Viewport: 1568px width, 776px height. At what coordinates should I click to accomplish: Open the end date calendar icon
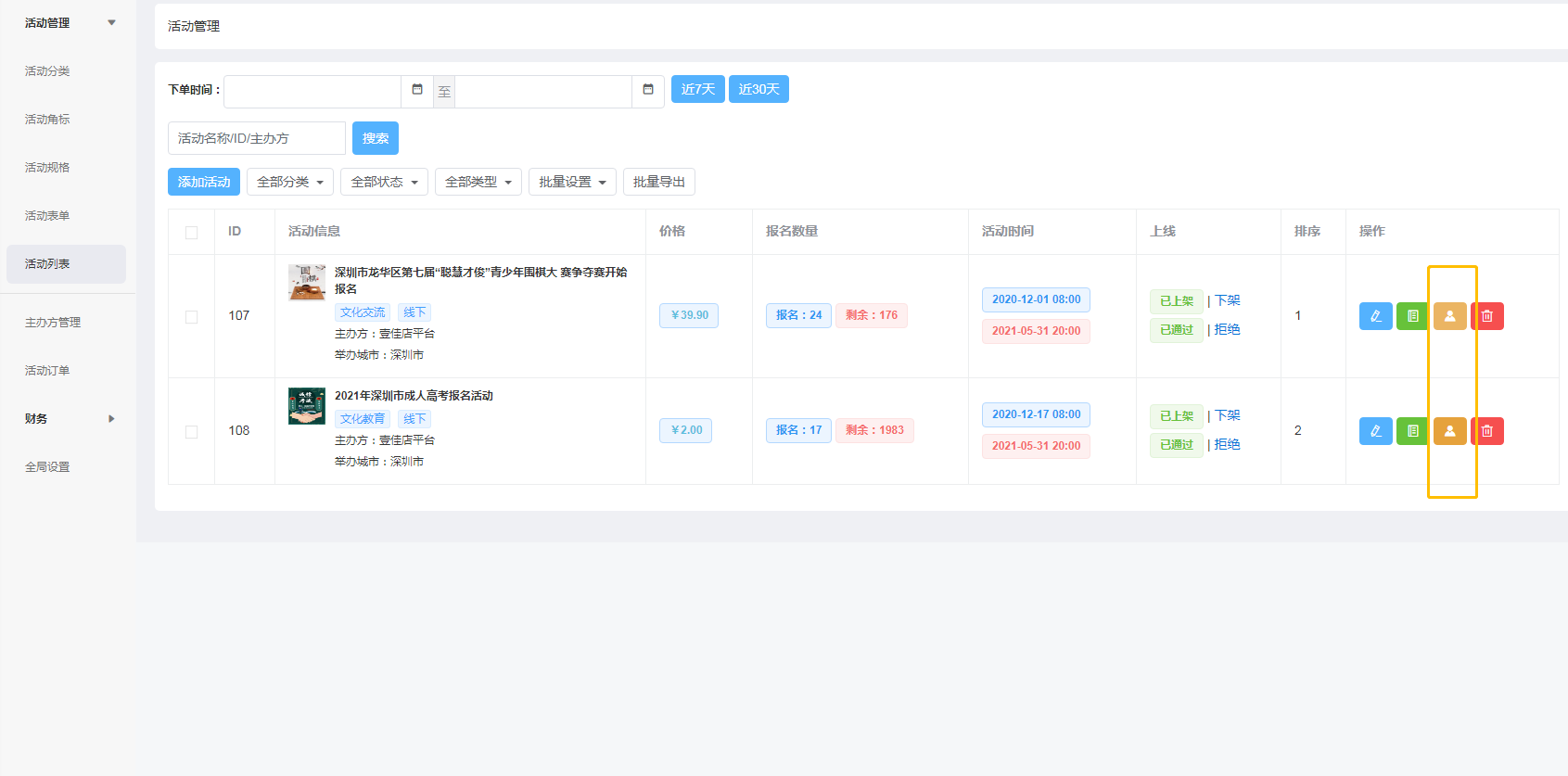tap(648, 90)
